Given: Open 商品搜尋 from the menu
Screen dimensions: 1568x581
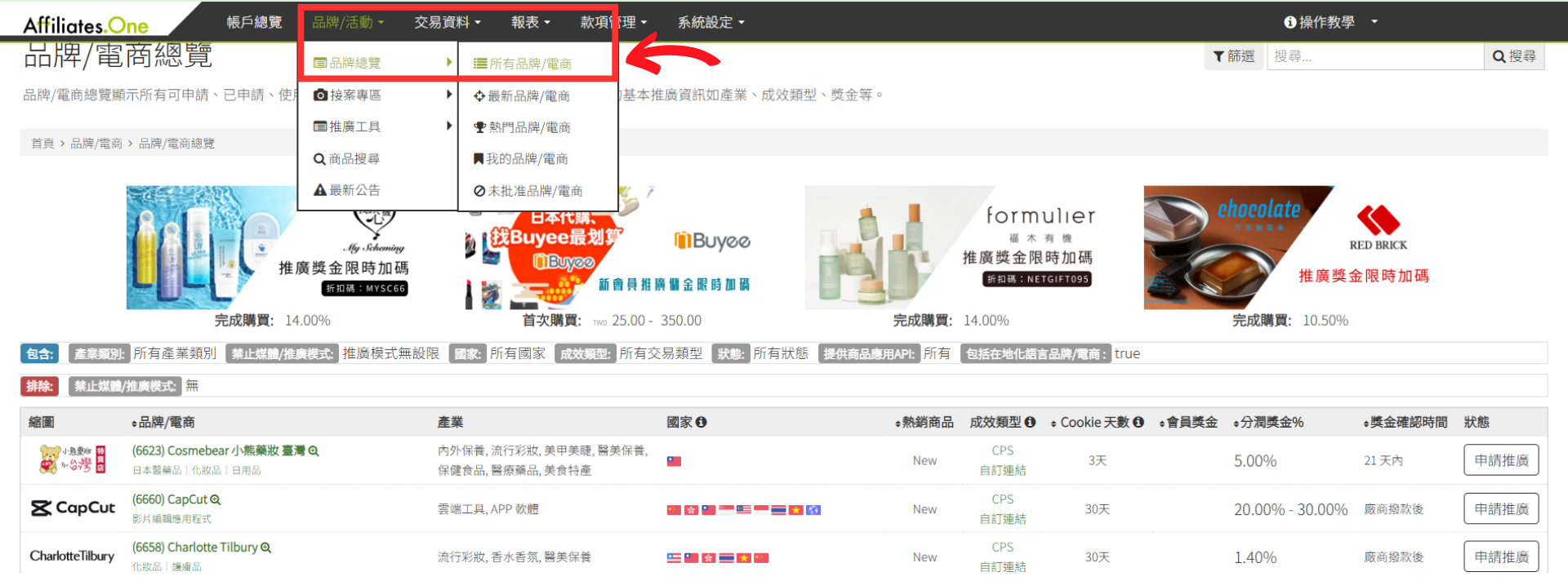Looking at the screenshot, I should [377, 158].
